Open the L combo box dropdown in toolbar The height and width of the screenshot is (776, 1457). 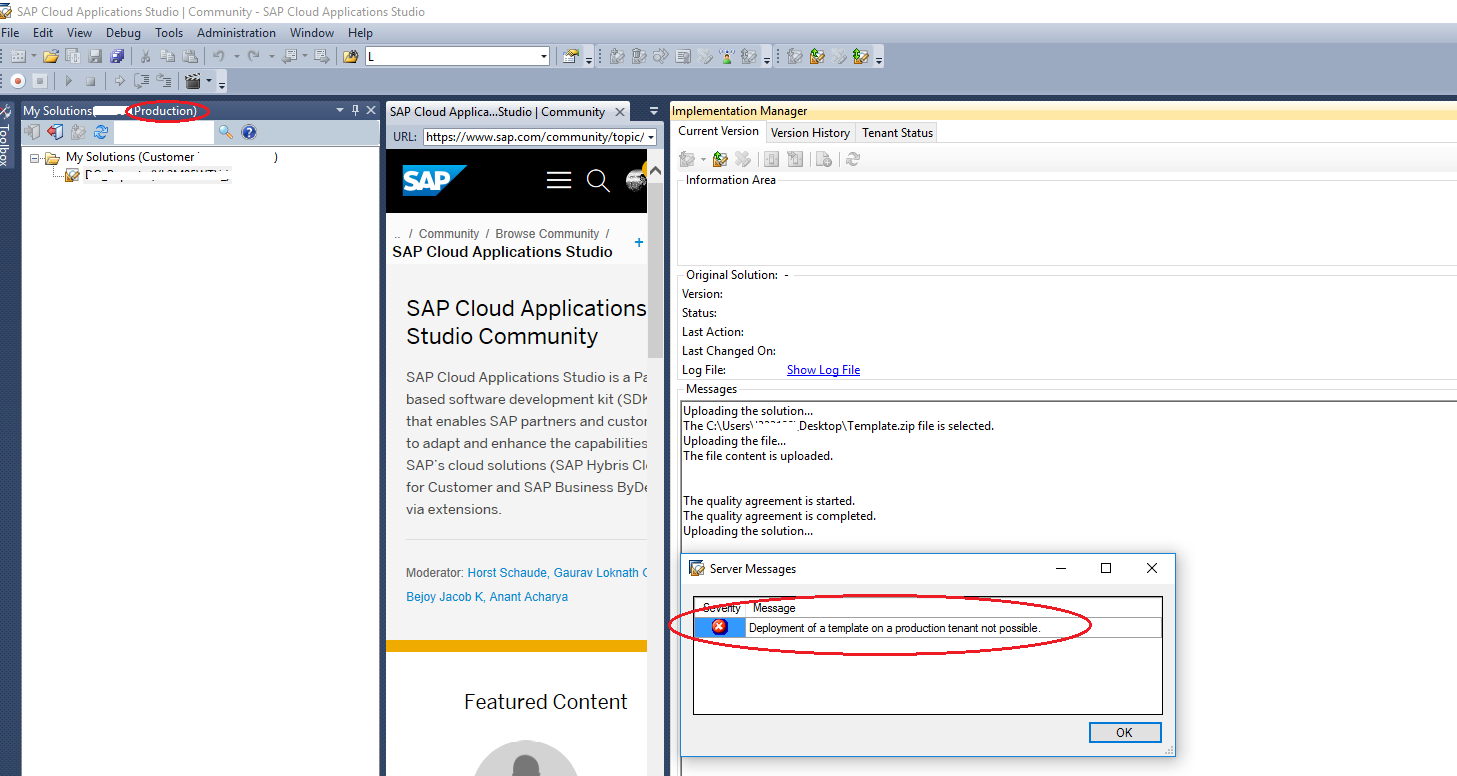[x=544, y=57]
